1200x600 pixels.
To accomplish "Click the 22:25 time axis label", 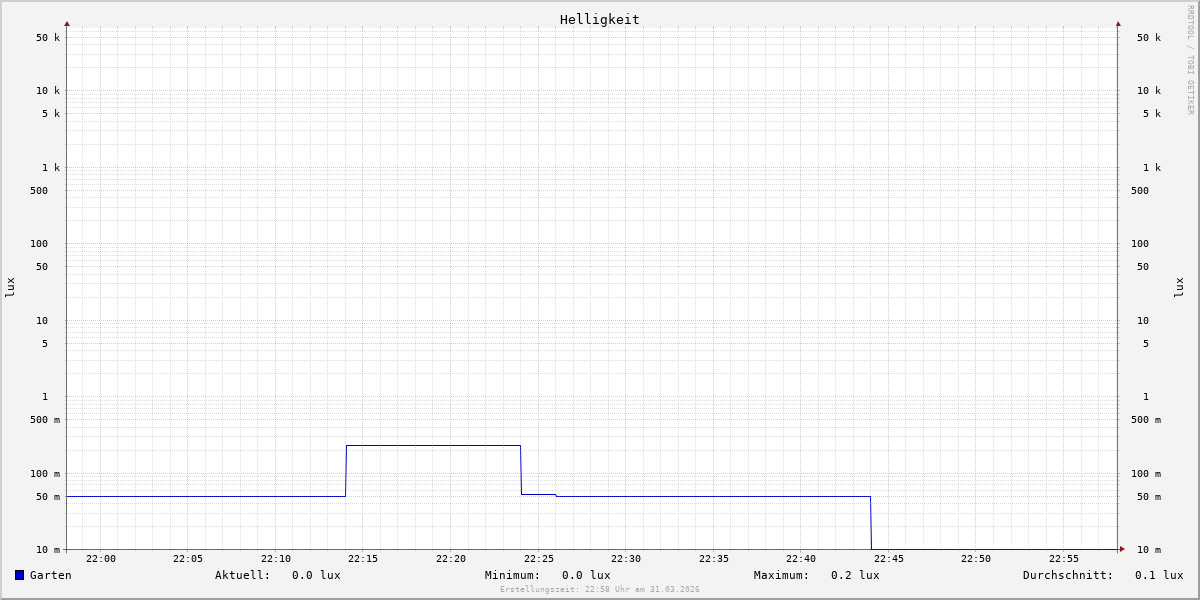I will pyautogui.click(x=539, y=559).
